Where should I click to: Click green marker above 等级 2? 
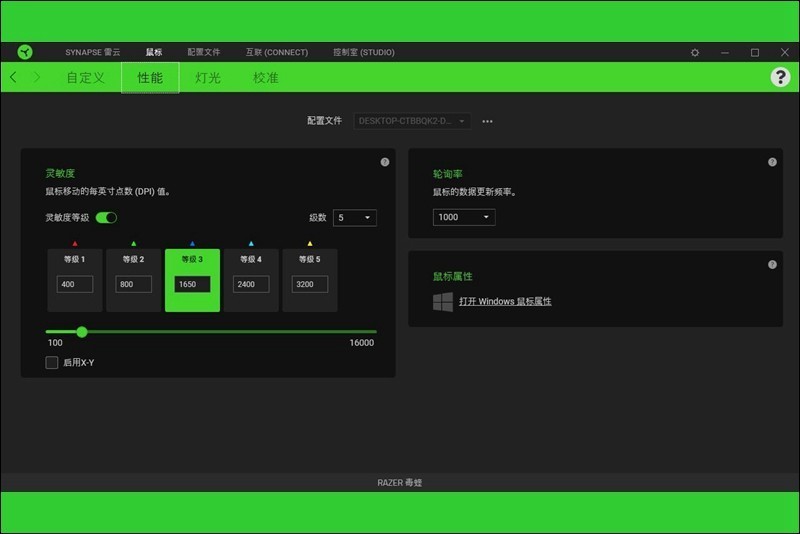(x=134, y=244)
